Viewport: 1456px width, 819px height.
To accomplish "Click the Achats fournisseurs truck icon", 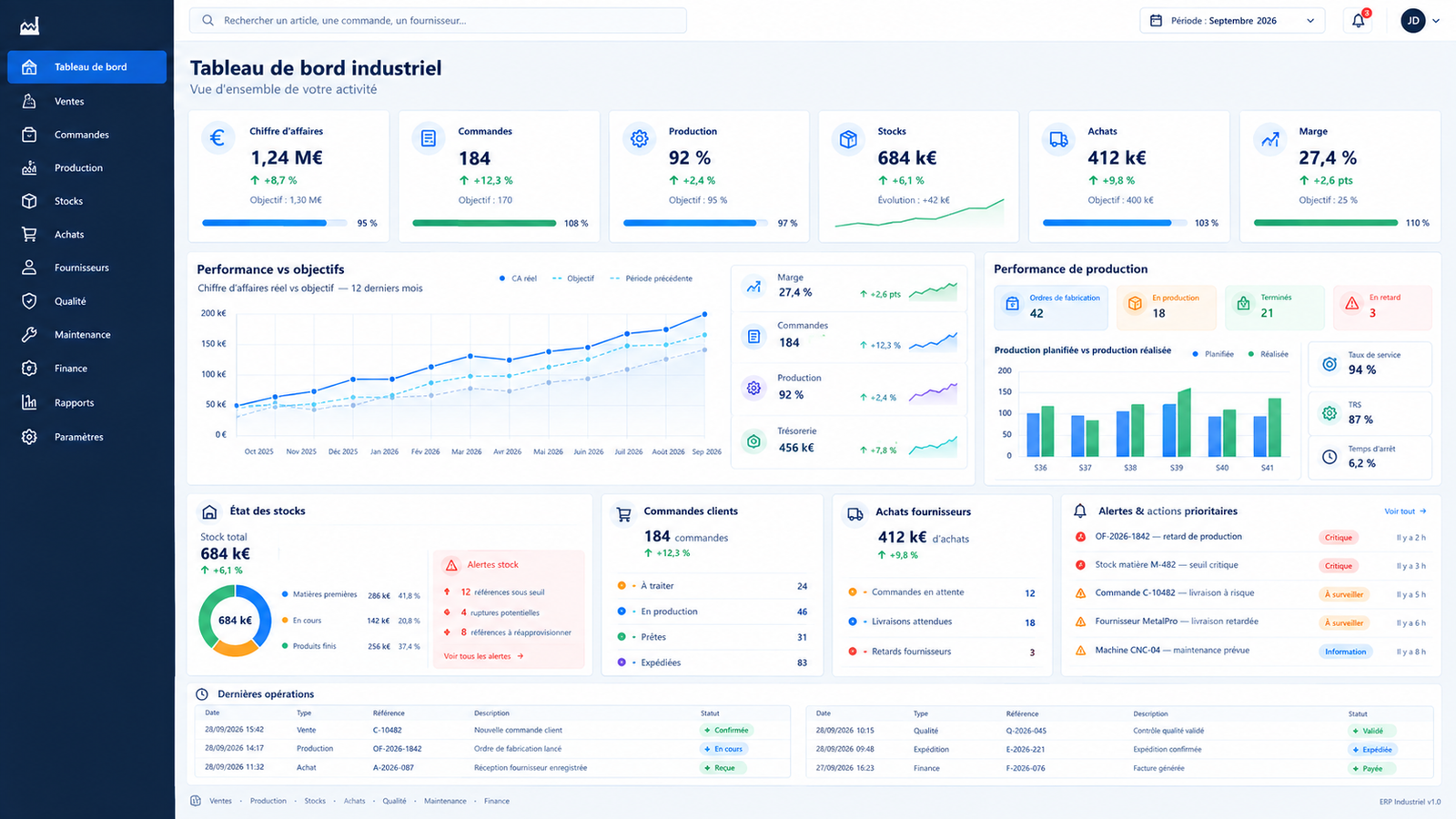I will pyautogui.click(x=855, y=514).
